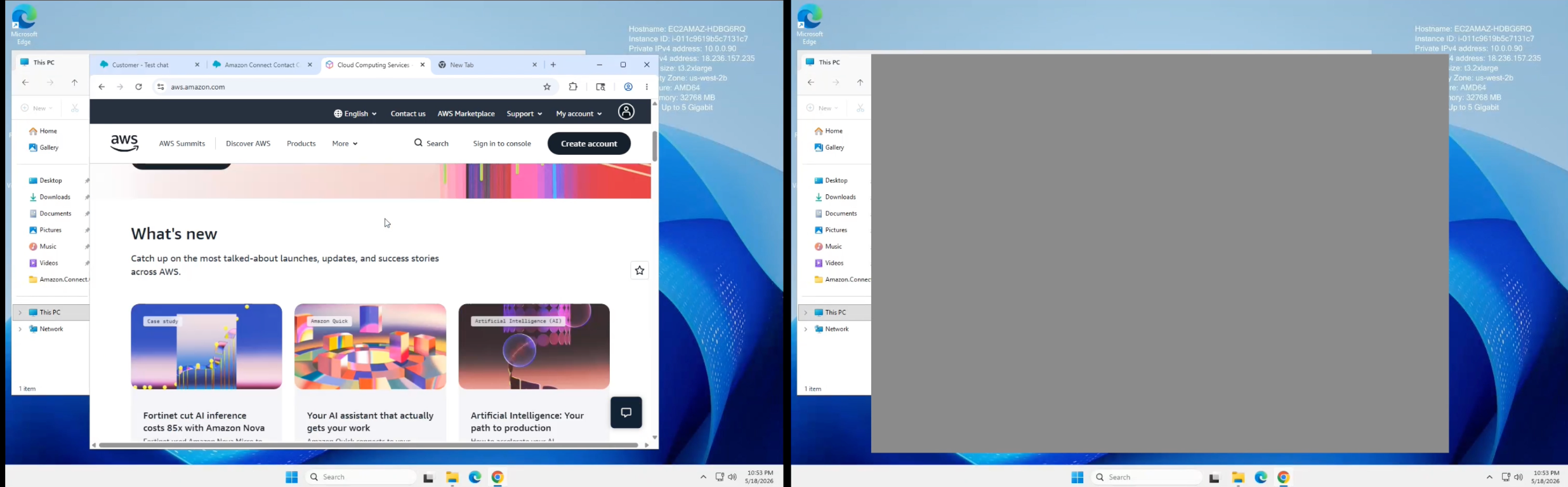Open Discover AWS in the navigation bar
The height and width of the screenshot is (487, 1568).
coord(248,143)
